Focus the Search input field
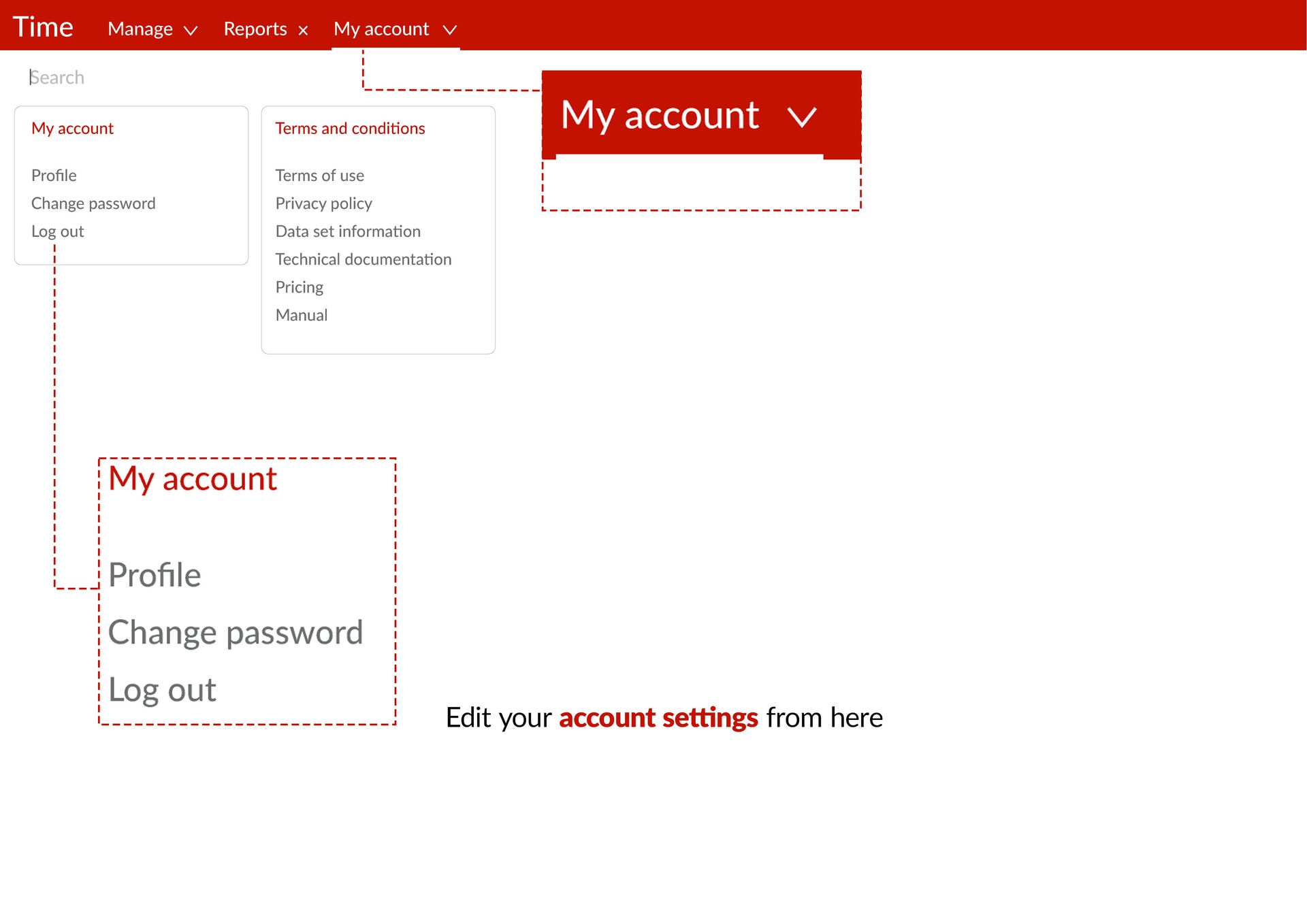Viewport: 1307px width, 924px height. (57, 78)
